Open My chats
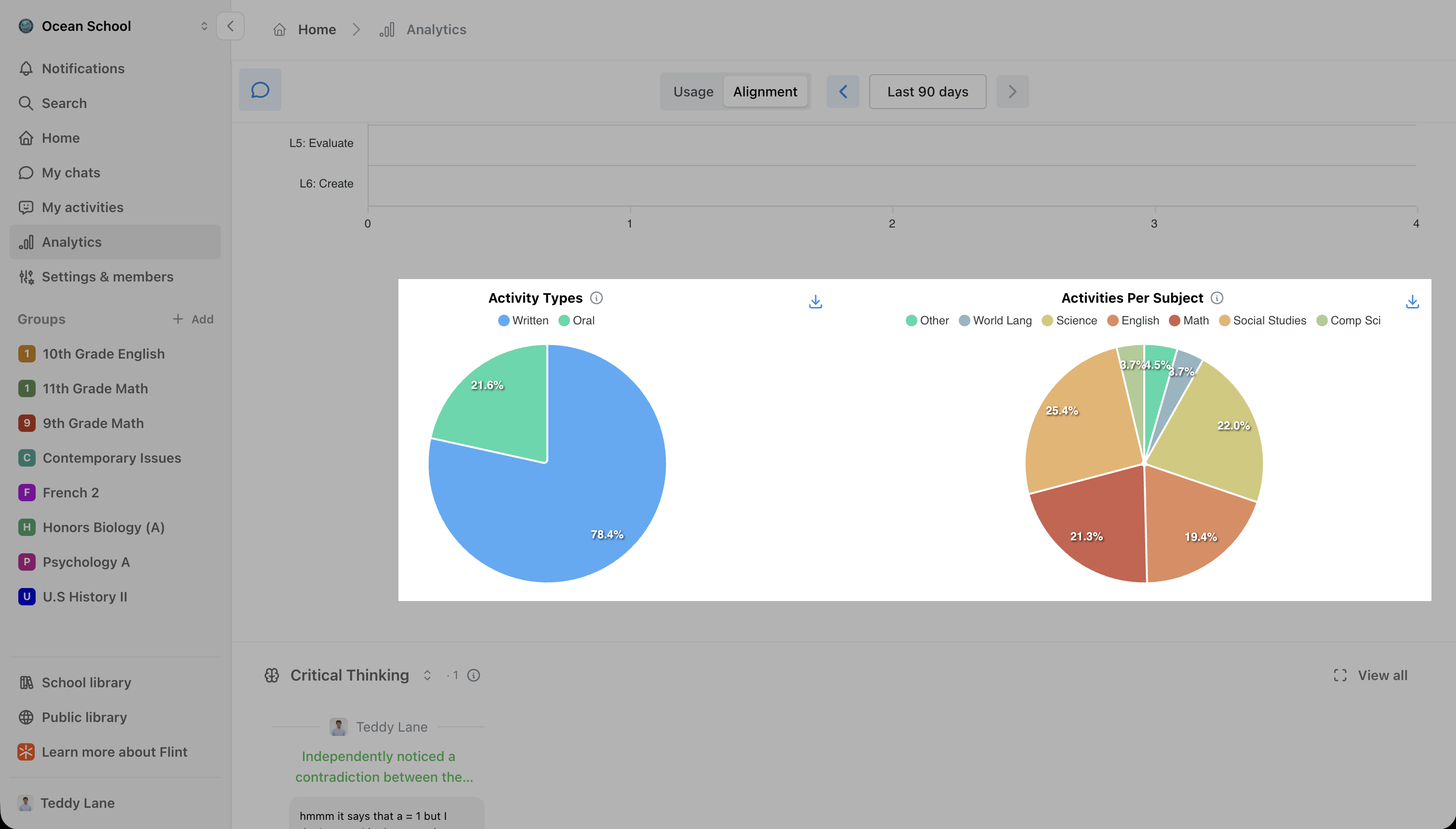The height and width of the screenshot is (829, 1456). [115, 173]
